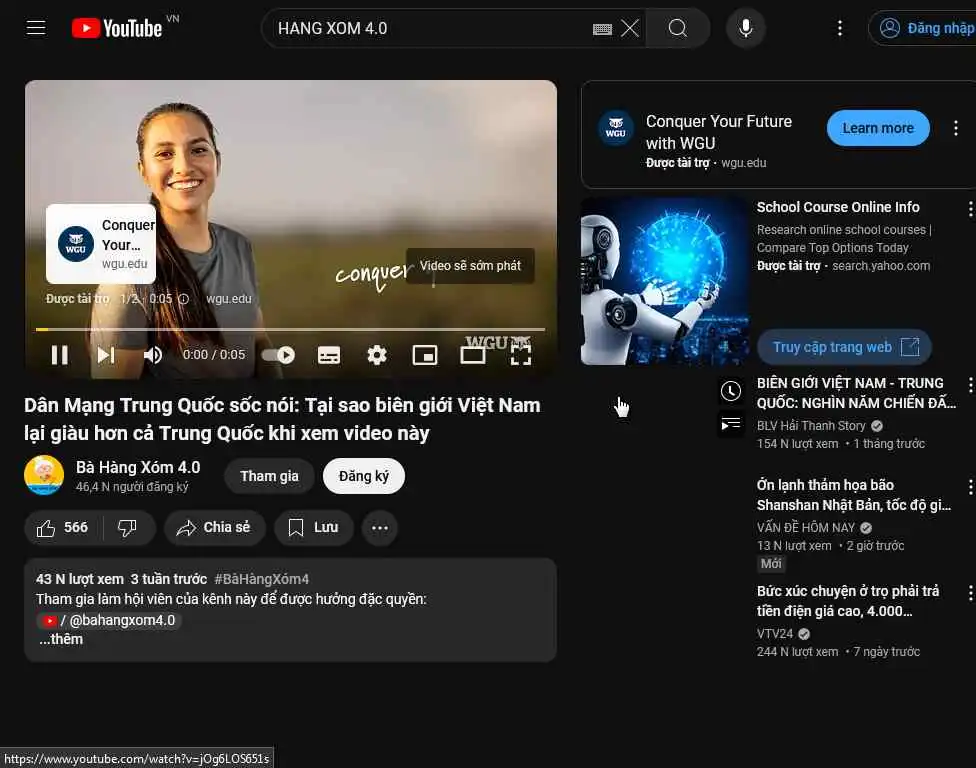Enter fullscreen mode
The height and width of the screenshot is (768, 976).
point(520,355)
